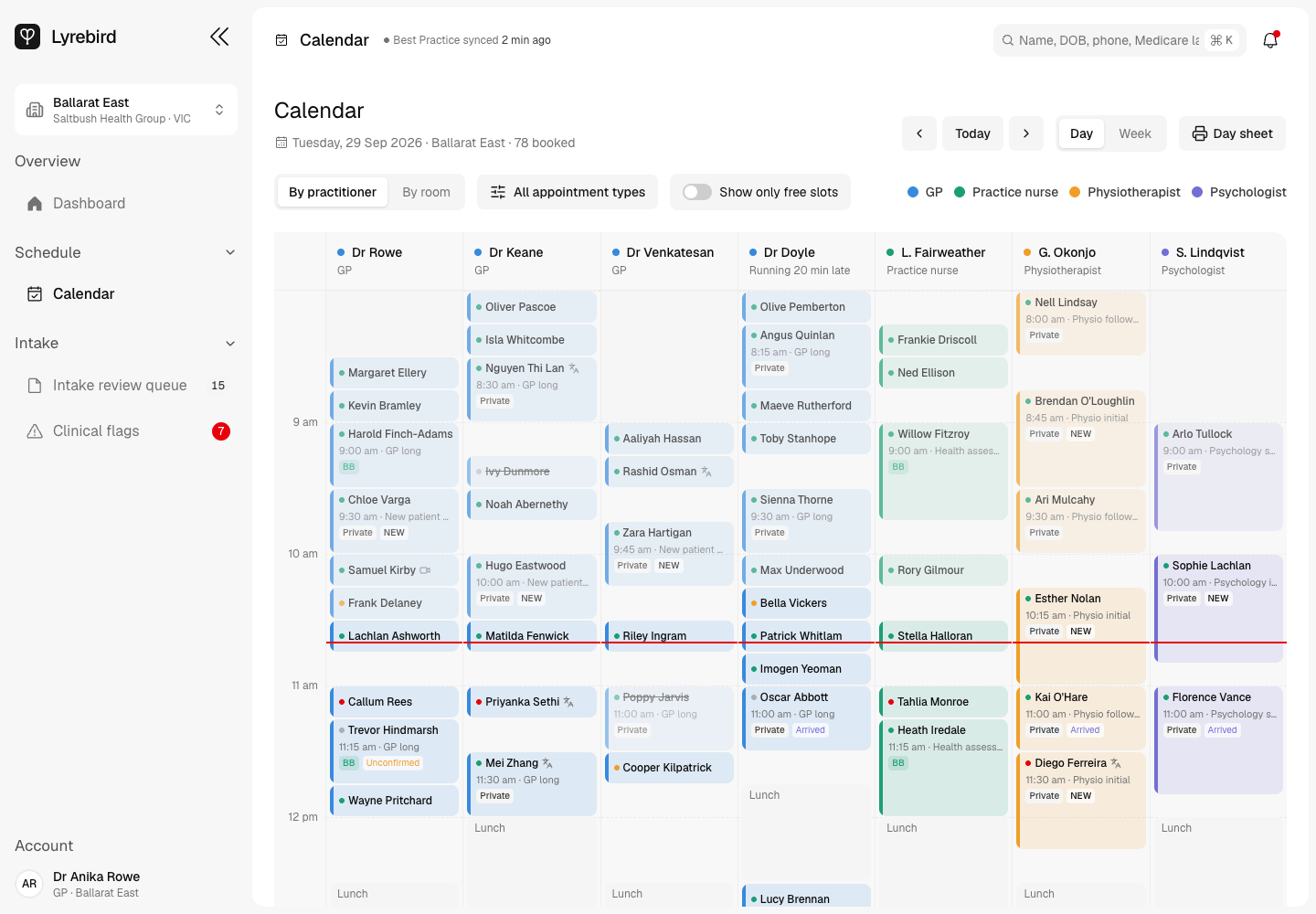Toggle Show only free slots switch

(697, 192)
